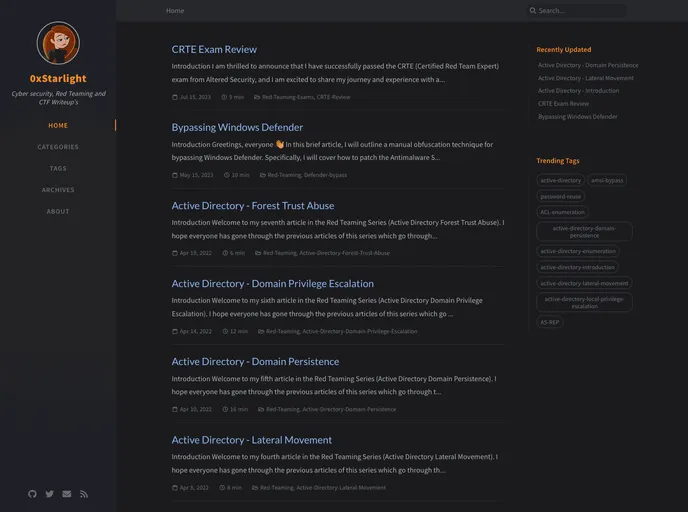Go to Home in sidebar
This screenshot has height=512, width=688.
(58, 125)
